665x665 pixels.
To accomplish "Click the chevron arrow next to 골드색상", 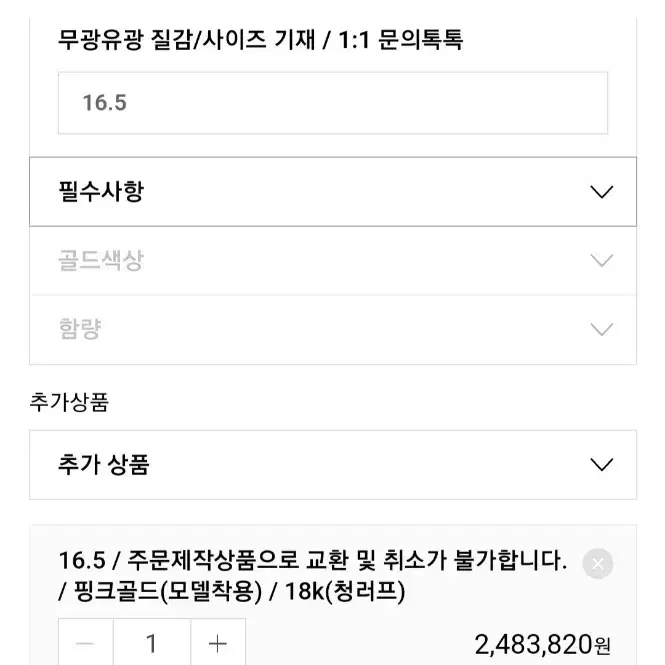I will click(601, 260).
